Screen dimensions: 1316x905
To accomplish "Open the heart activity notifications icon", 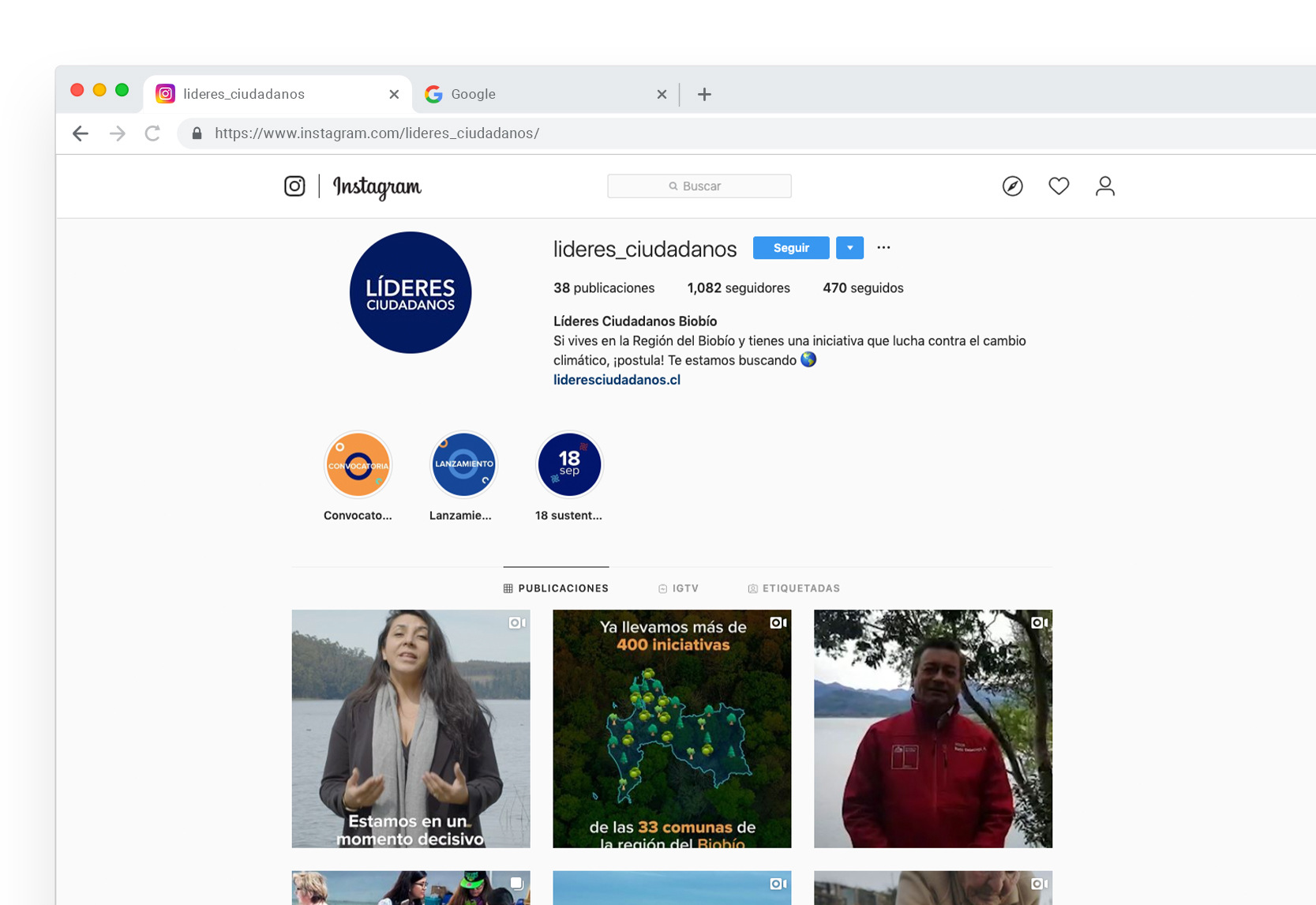I will coord(1059,186).
